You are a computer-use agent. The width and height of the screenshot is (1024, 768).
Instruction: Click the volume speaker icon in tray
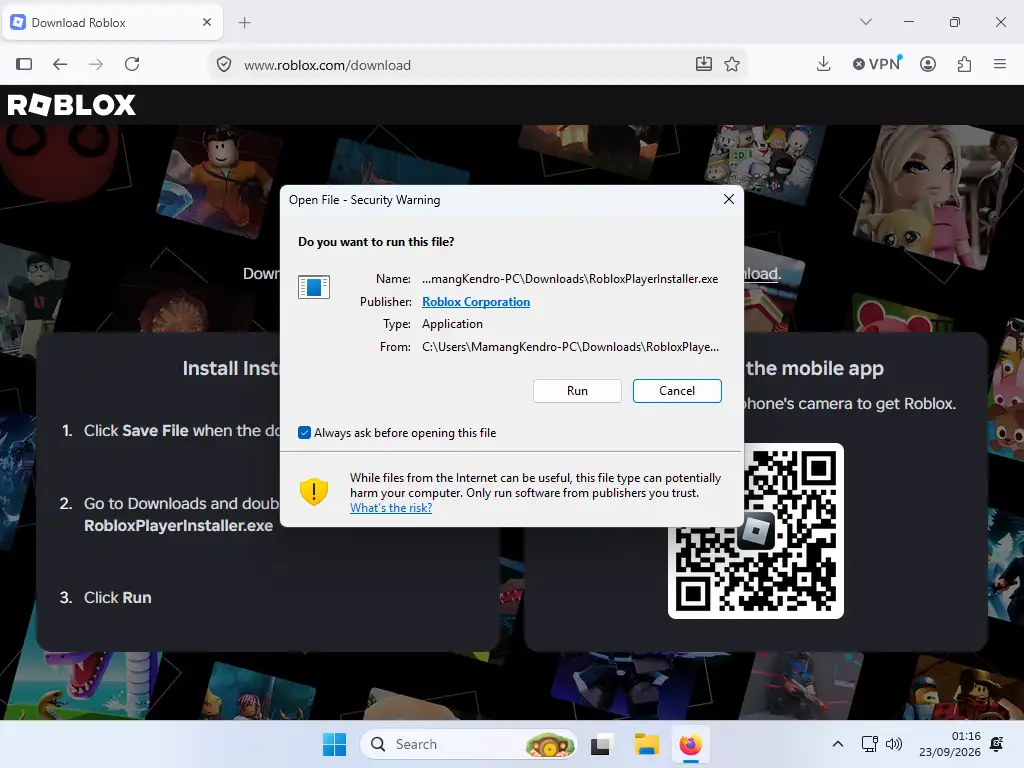click(x=893, y=744)
